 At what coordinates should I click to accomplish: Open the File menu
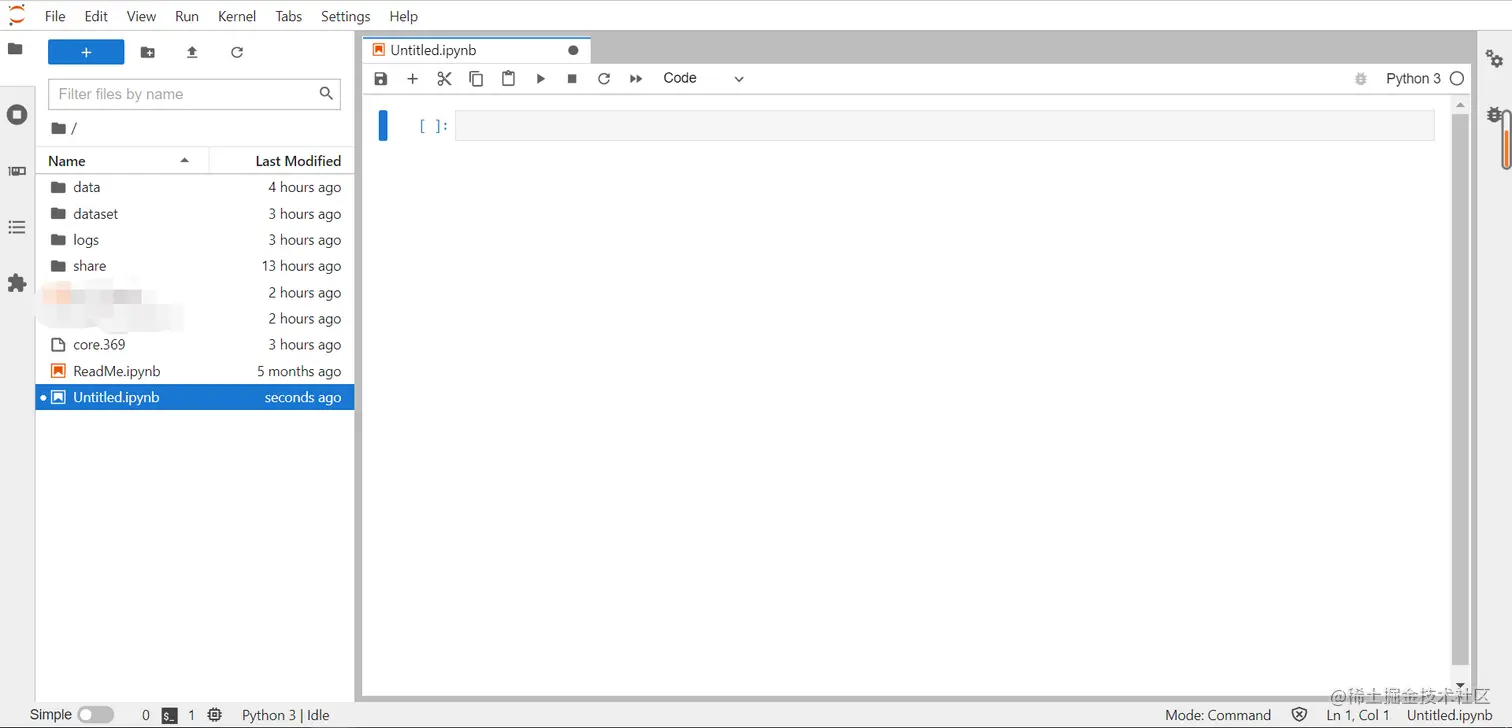(55, 16)
